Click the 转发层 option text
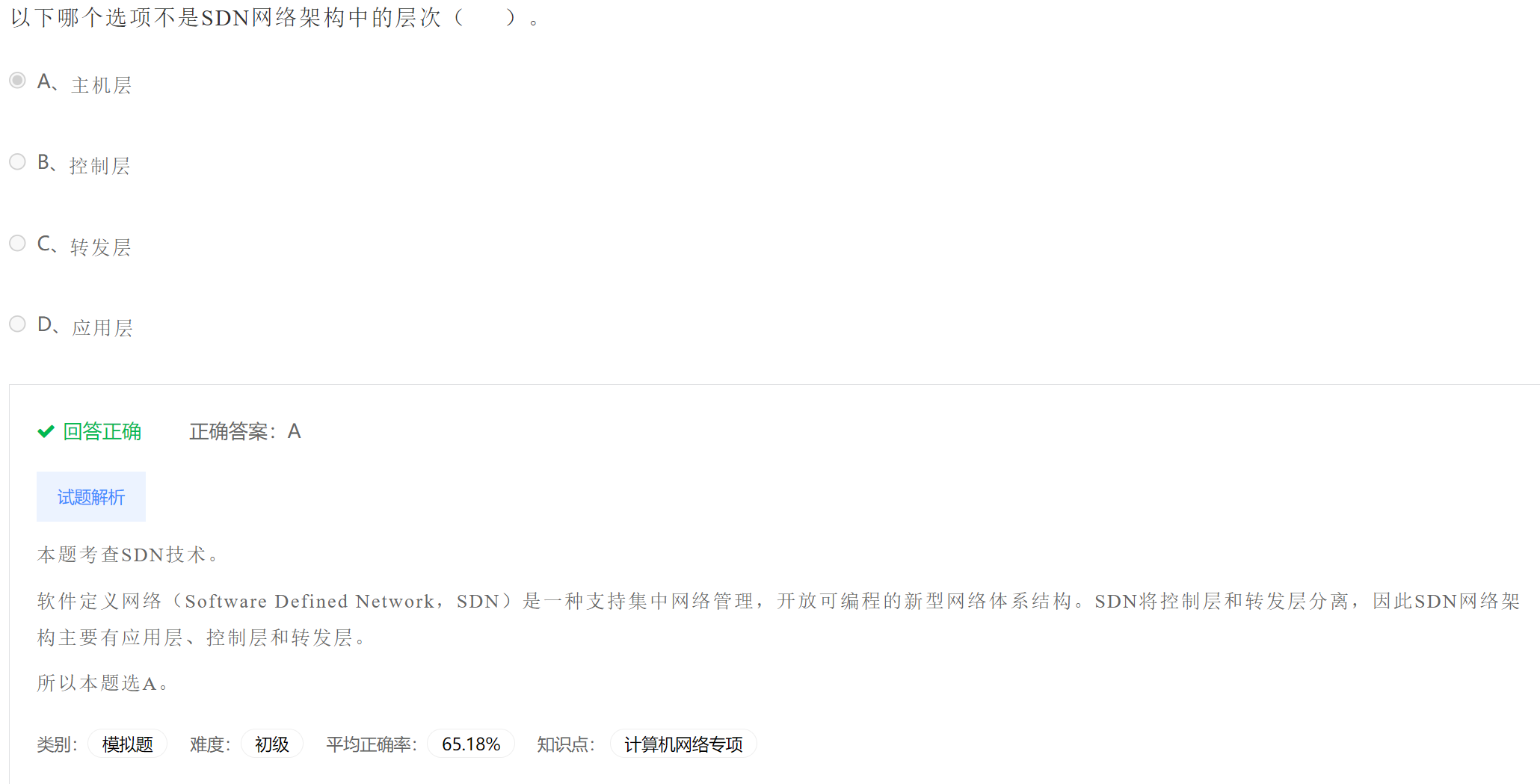The height and width of the screenshot is (784, 1540). pyautogui.click(x=101, y=247)
